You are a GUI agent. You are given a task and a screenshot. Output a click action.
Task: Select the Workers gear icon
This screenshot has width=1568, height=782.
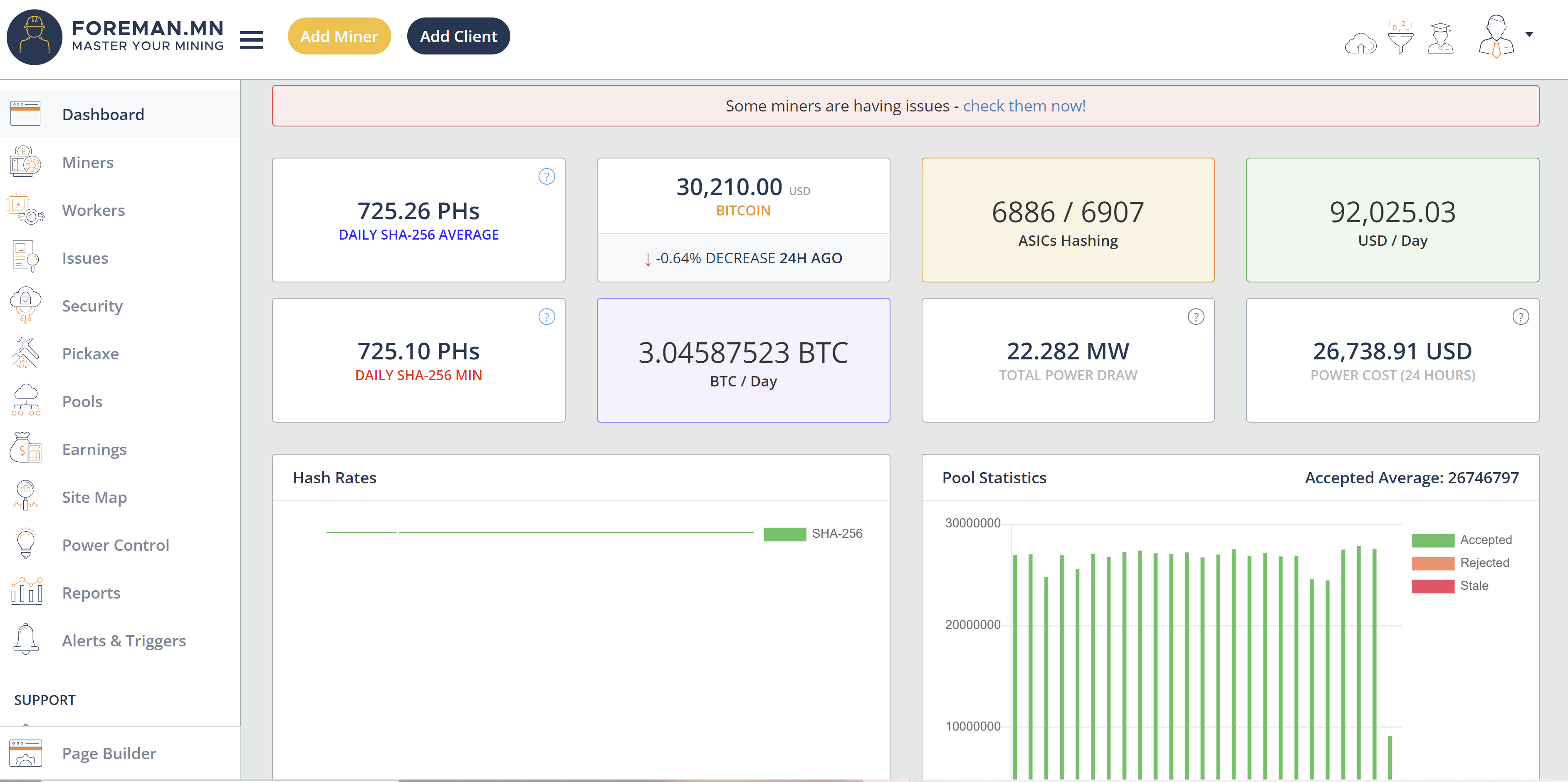[x=25, y=209]
